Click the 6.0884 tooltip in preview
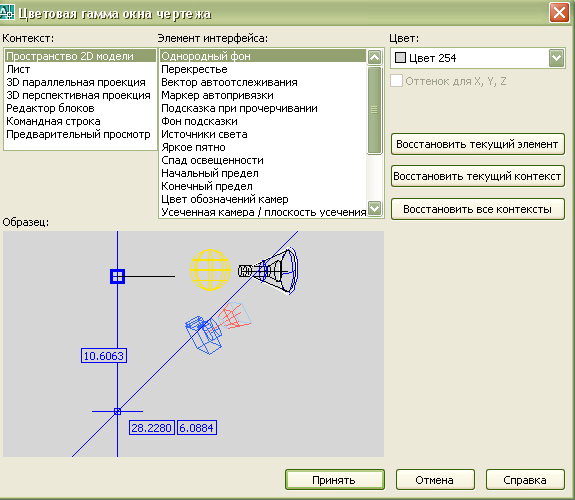 197,428
